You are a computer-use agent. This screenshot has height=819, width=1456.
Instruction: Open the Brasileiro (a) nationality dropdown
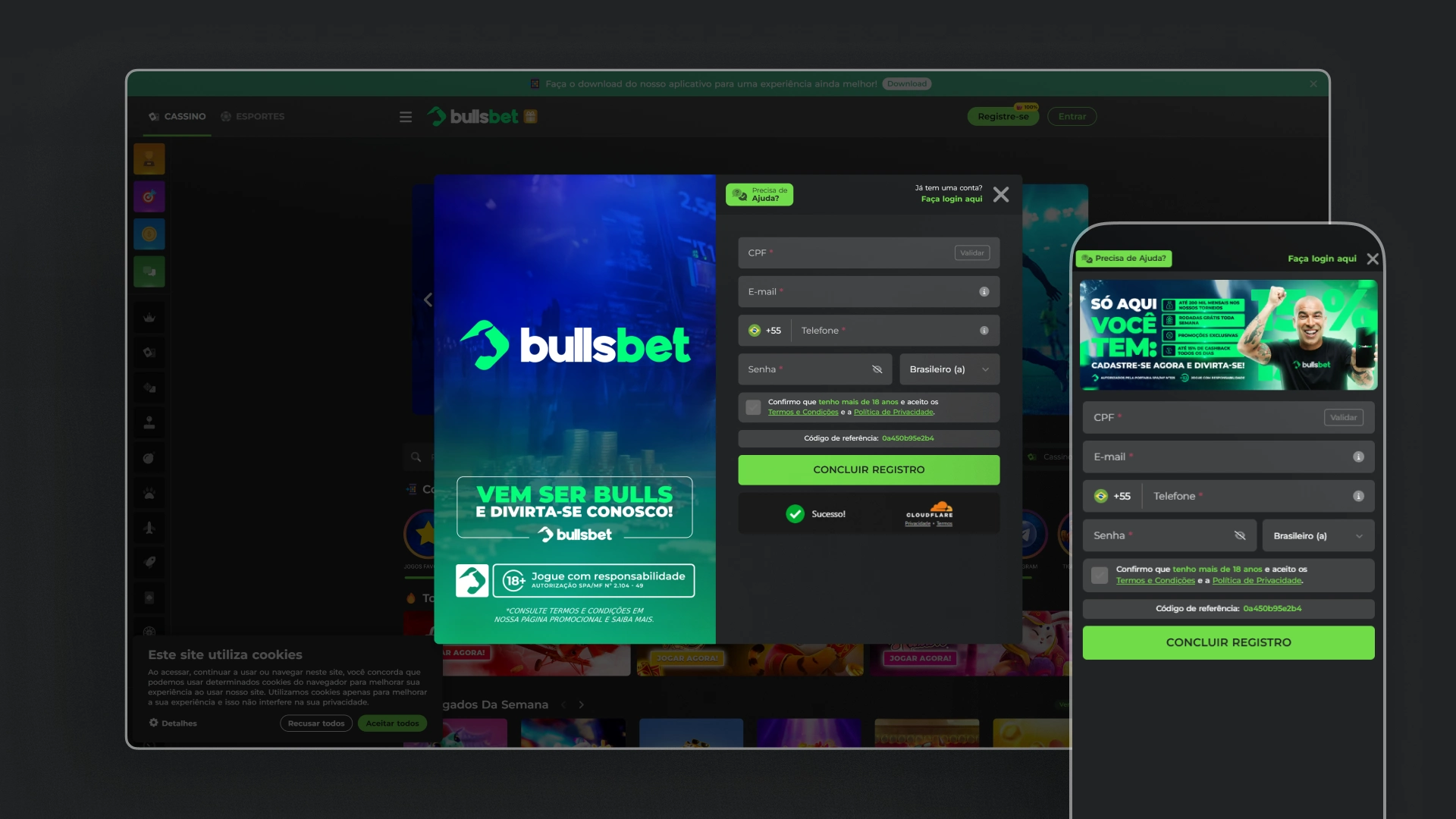(949, 369)
